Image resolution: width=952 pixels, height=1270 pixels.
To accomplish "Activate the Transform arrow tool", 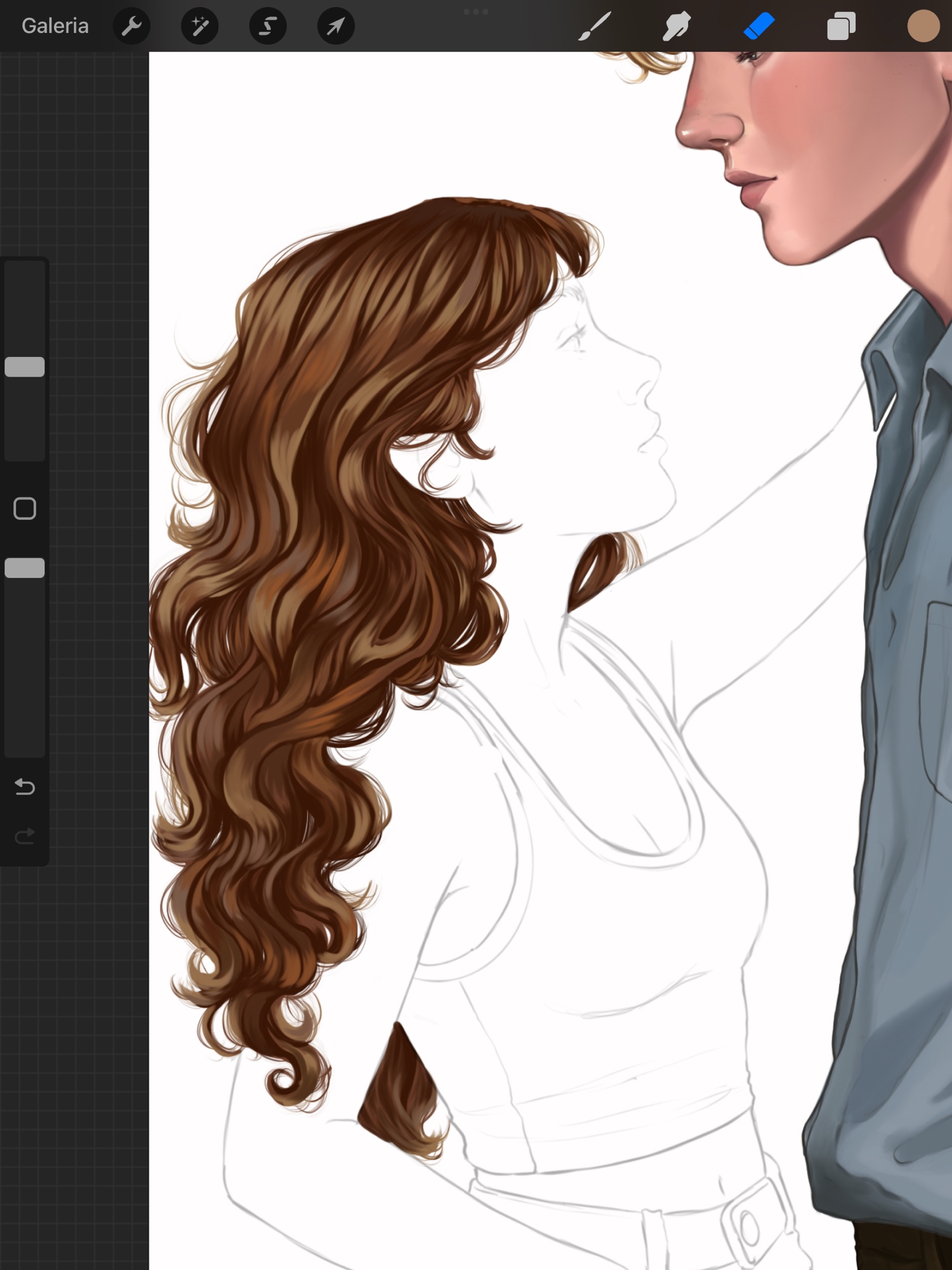I will (336, 26).
